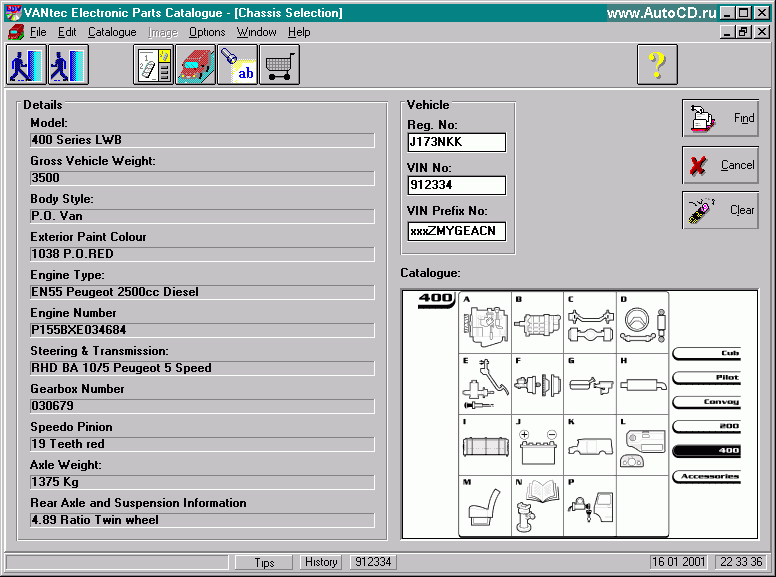This screenshot has width=776, height=577.
Task: Open the Options menu
Action: 207,32
